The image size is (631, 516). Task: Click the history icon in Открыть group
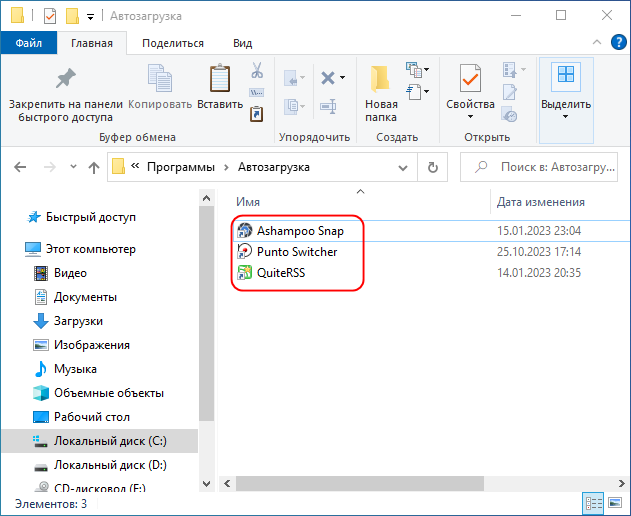click(510, 114)
